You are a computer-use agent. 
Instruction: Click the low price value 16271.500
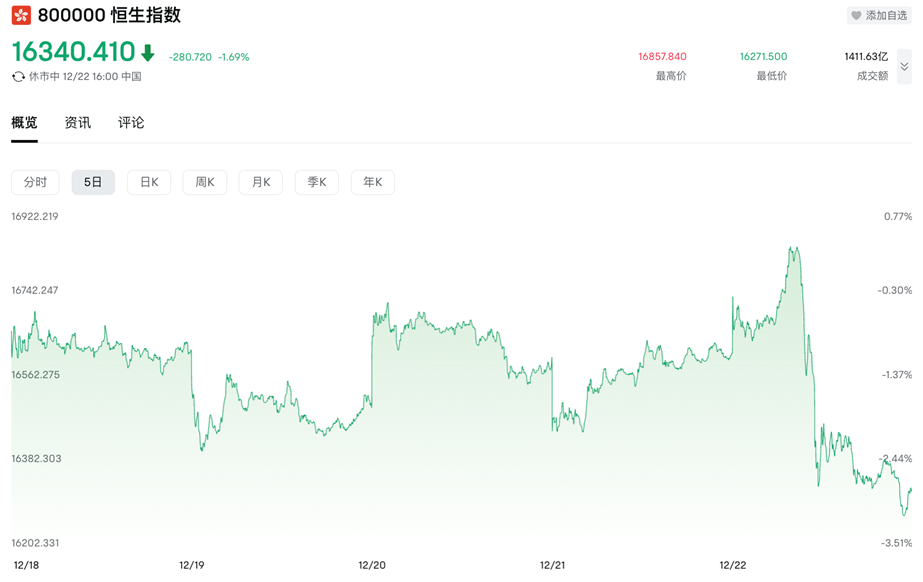click(763, 56)
